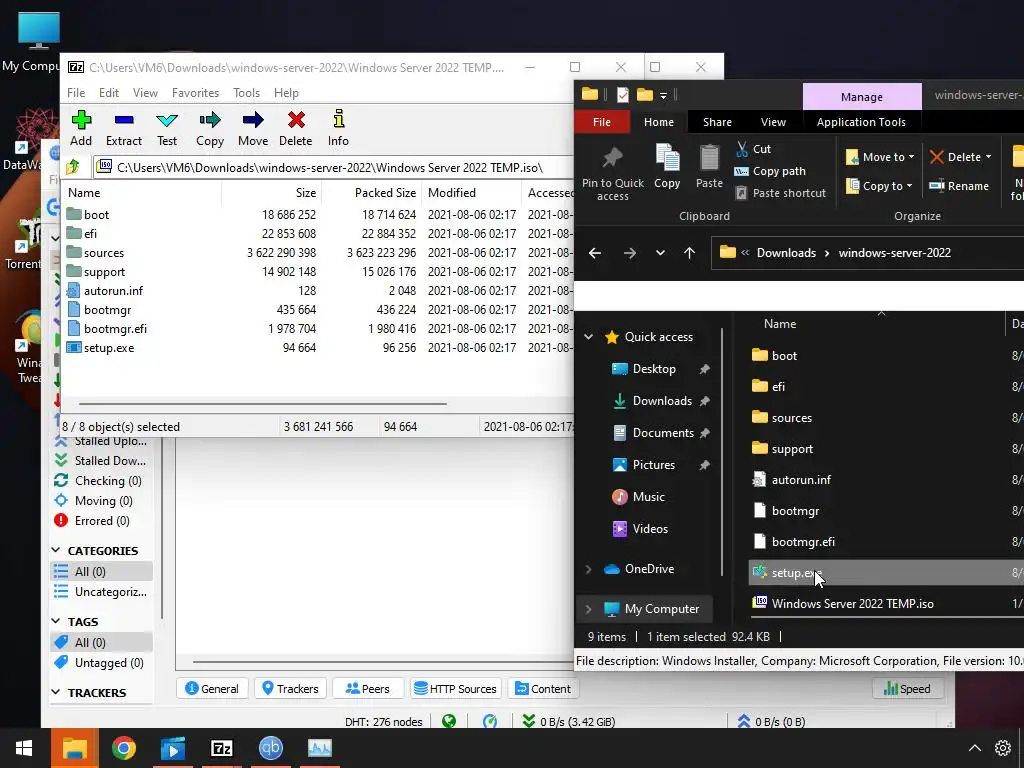Viewport: 1024px width, 768px height.
Task: Go up one folder level in 7-Zip
Action: (73, 167)
